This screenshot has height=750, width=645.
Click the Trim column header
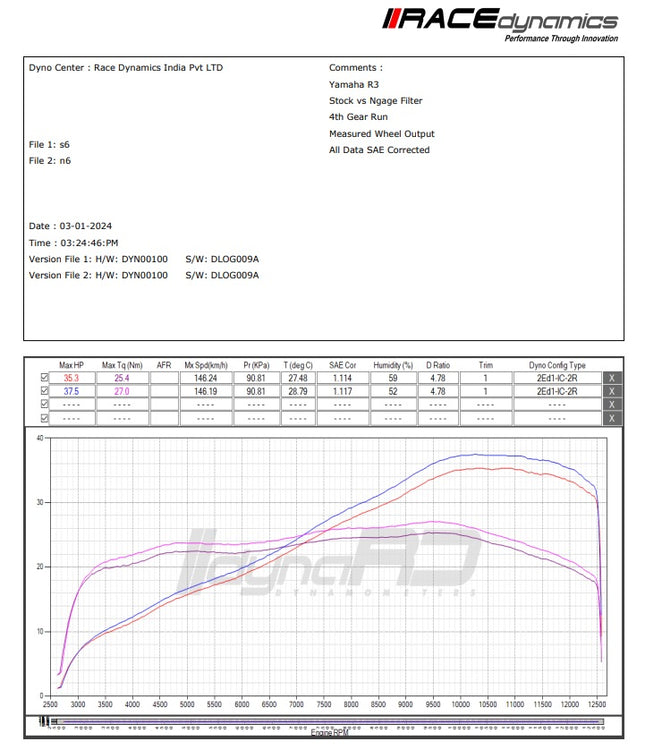tap(485, 365)
